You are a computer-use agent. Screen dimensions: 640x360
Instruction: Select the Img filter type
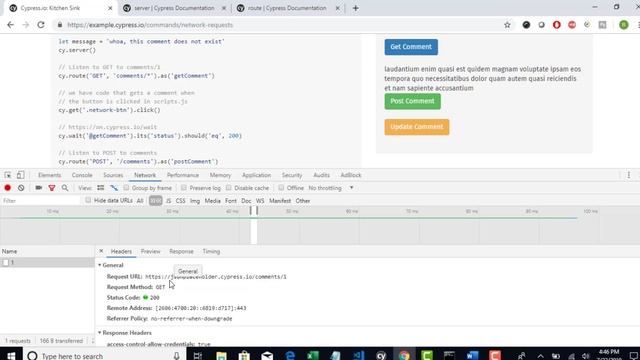tap(195, 201)
